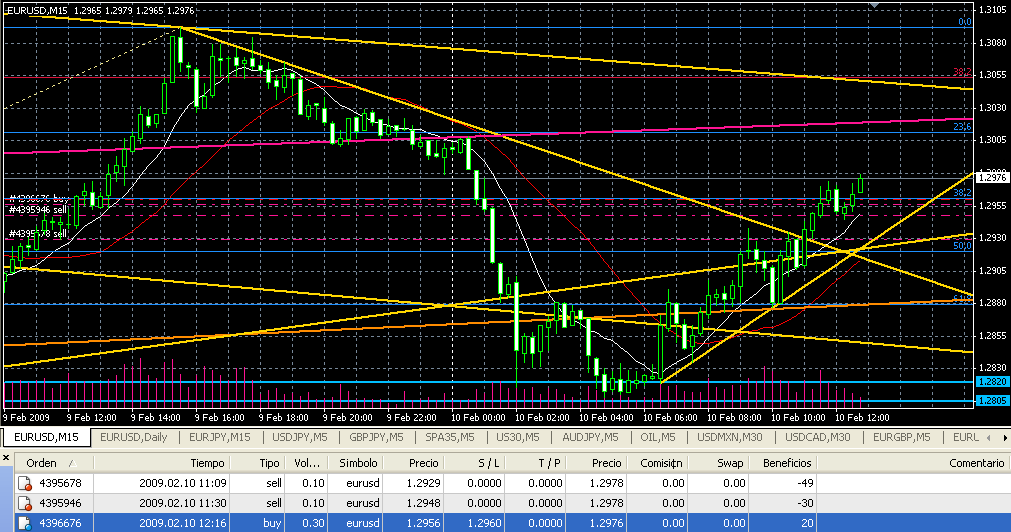Close the terminal panel with the X
Image resolution: width=1011 pixels, height=532 pixels.
coord(6,458)
